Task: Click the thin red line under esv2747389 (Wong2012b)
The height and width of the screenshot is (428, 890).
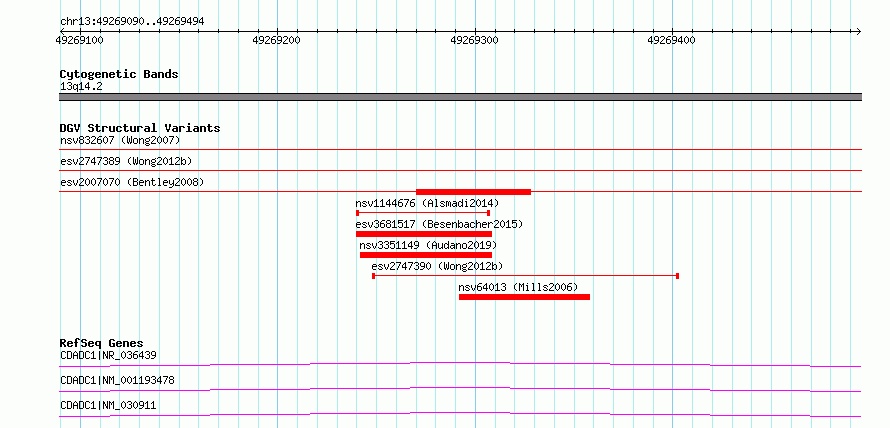Action: click(460, 171)
